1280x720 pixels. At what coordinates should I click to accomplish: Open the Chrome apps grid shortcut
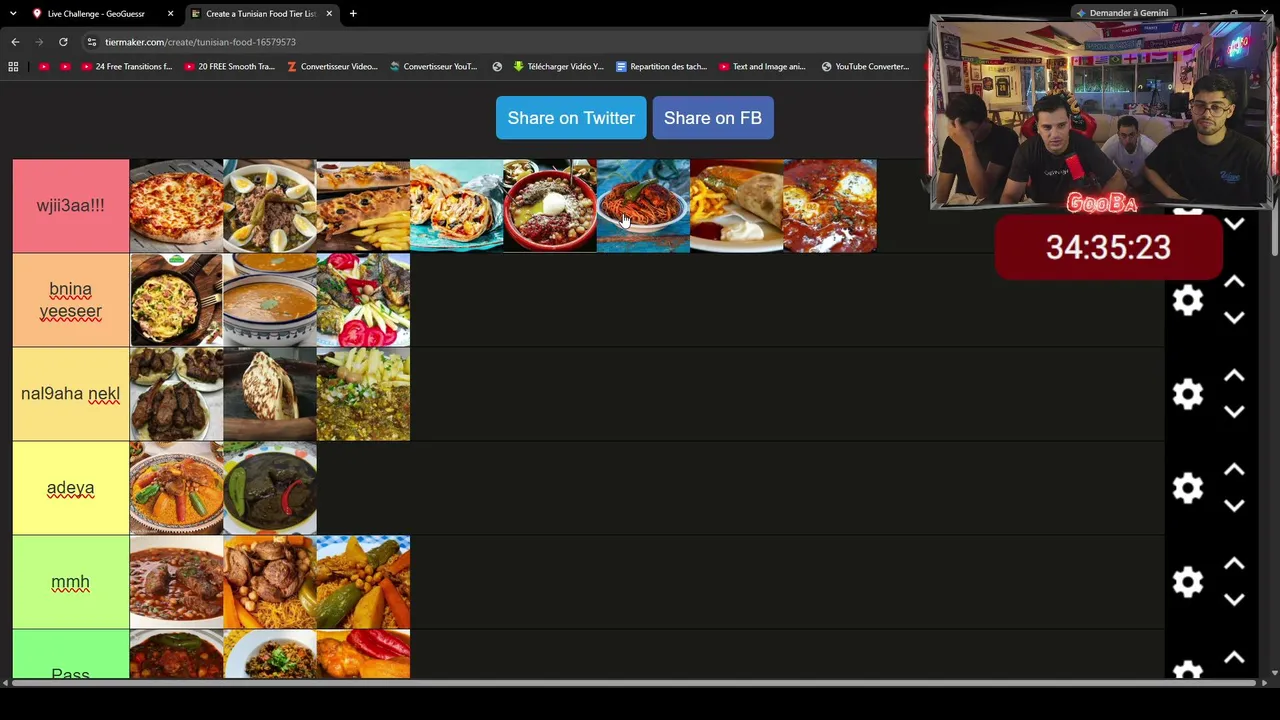pos(13,67)
